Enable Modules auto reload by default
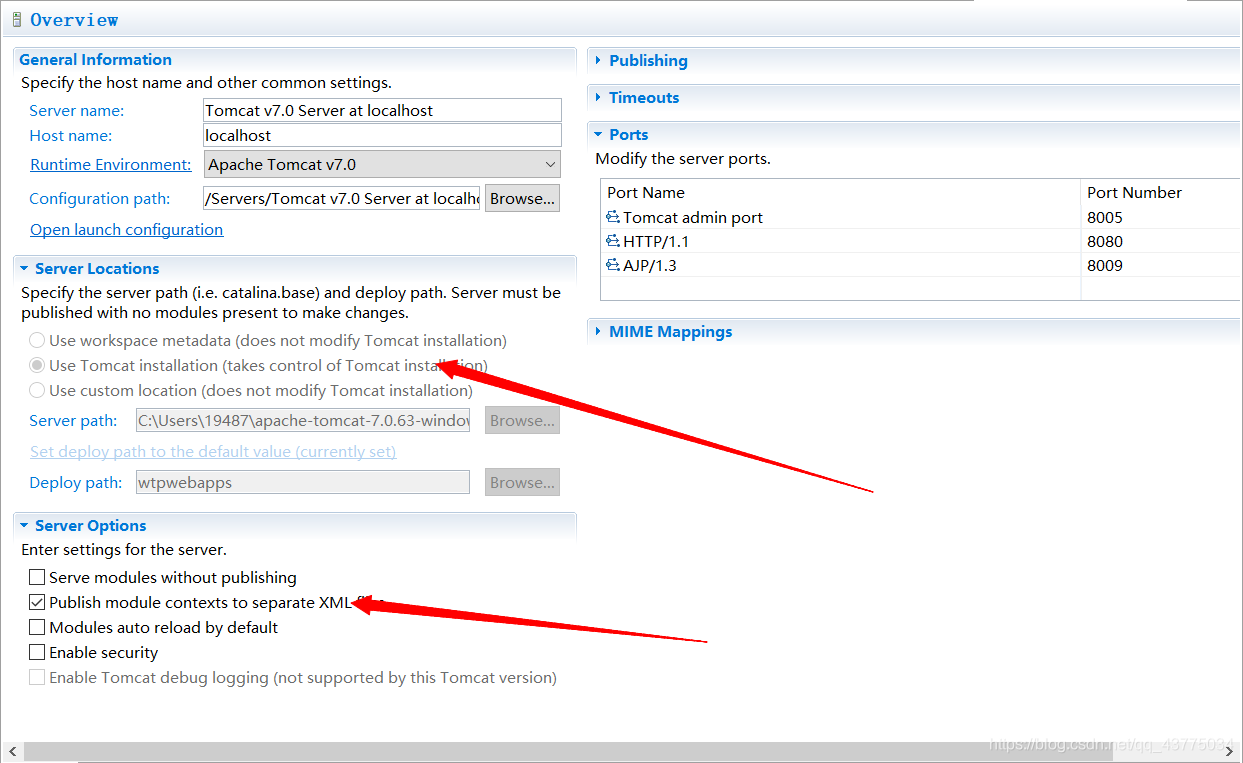The height and width of the screenshot is (763, 1243). [x=37, y=627]
